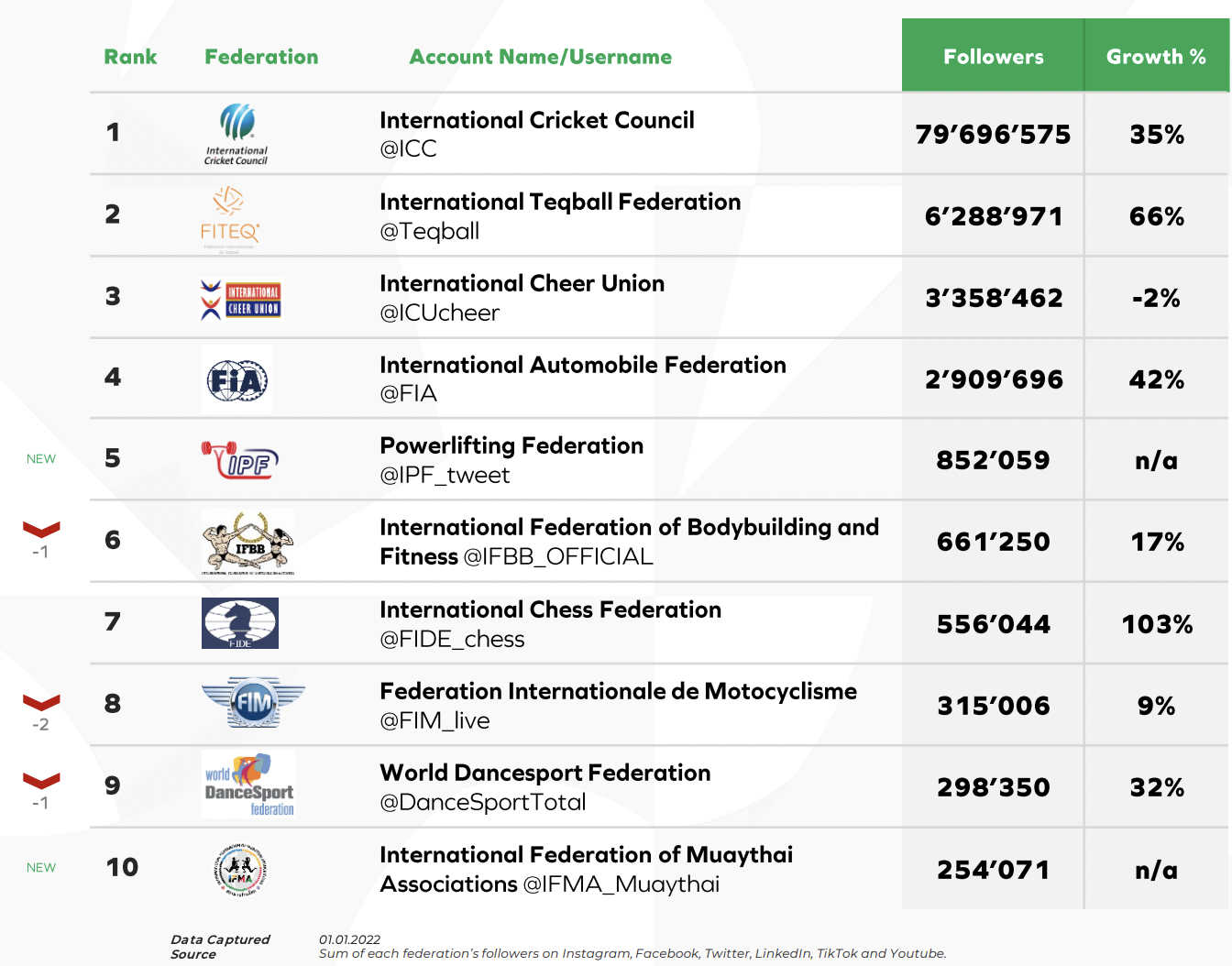The image size is (1232, 966).
Task: Click the IFMA Muaythai round logo
Action: click(240, 869)
